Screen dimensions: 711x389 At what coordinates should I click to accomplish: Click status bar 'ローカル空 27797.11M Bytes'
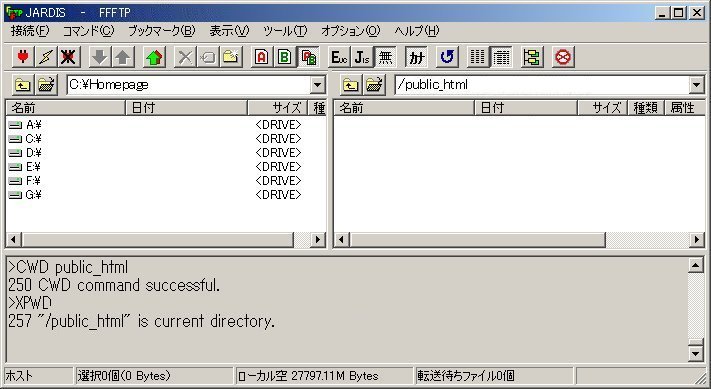(x=308, y=376)
